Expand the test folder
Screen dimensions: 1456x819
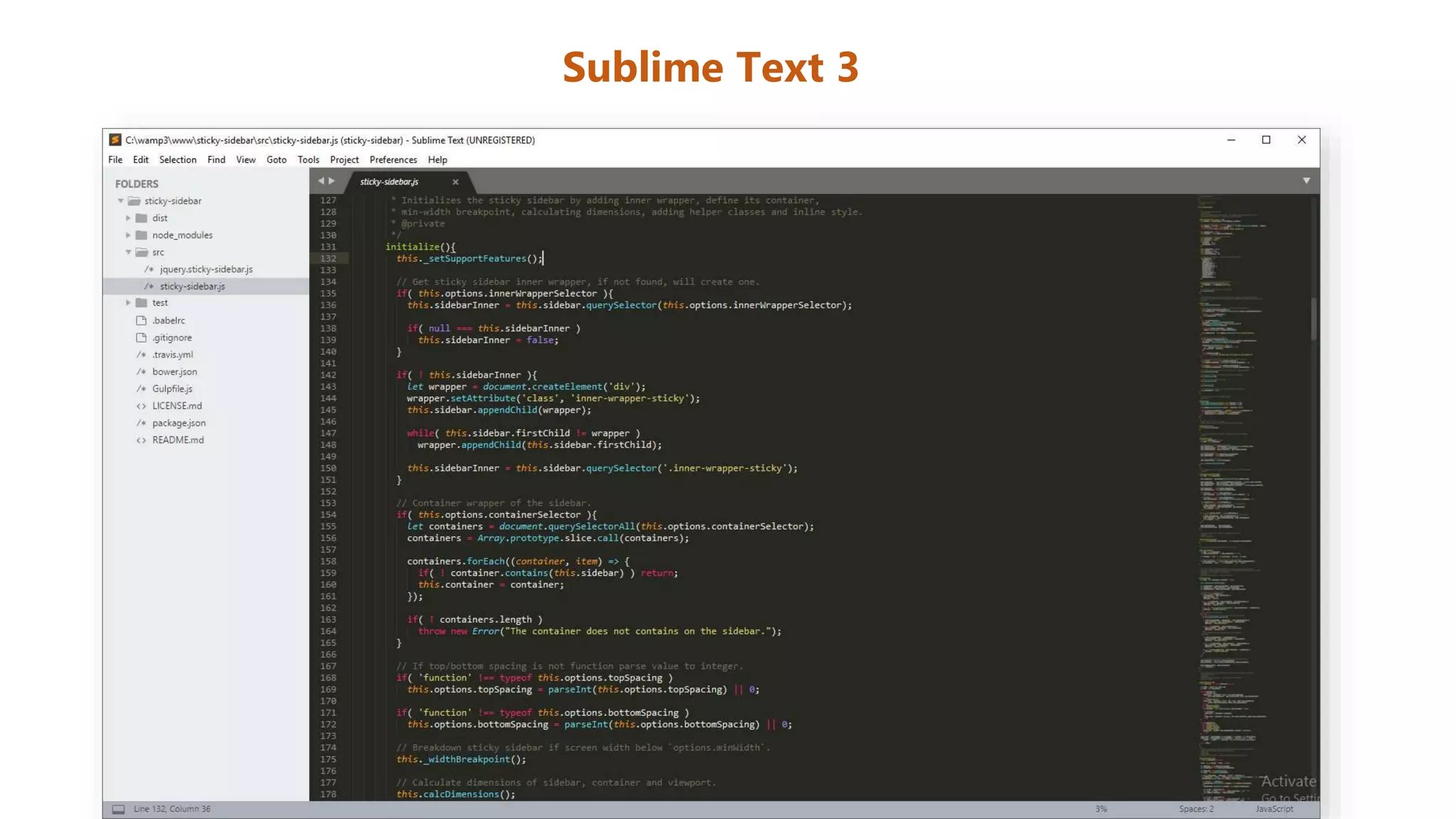[x=129, y=303]
